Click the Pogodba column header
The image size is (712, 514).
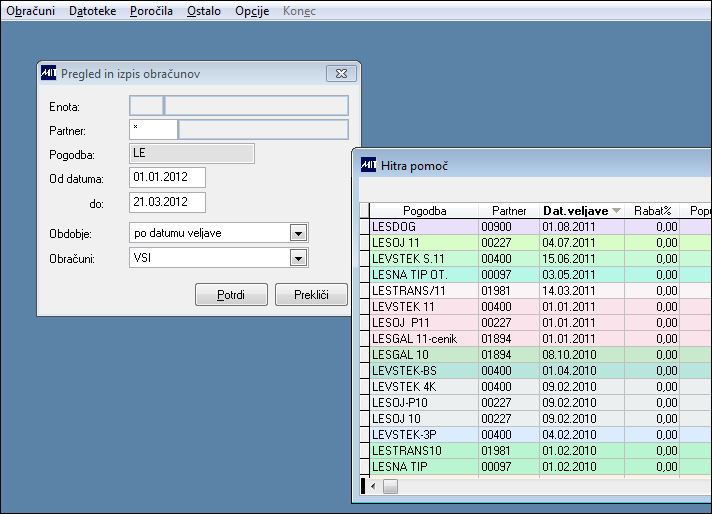point(424,211)
